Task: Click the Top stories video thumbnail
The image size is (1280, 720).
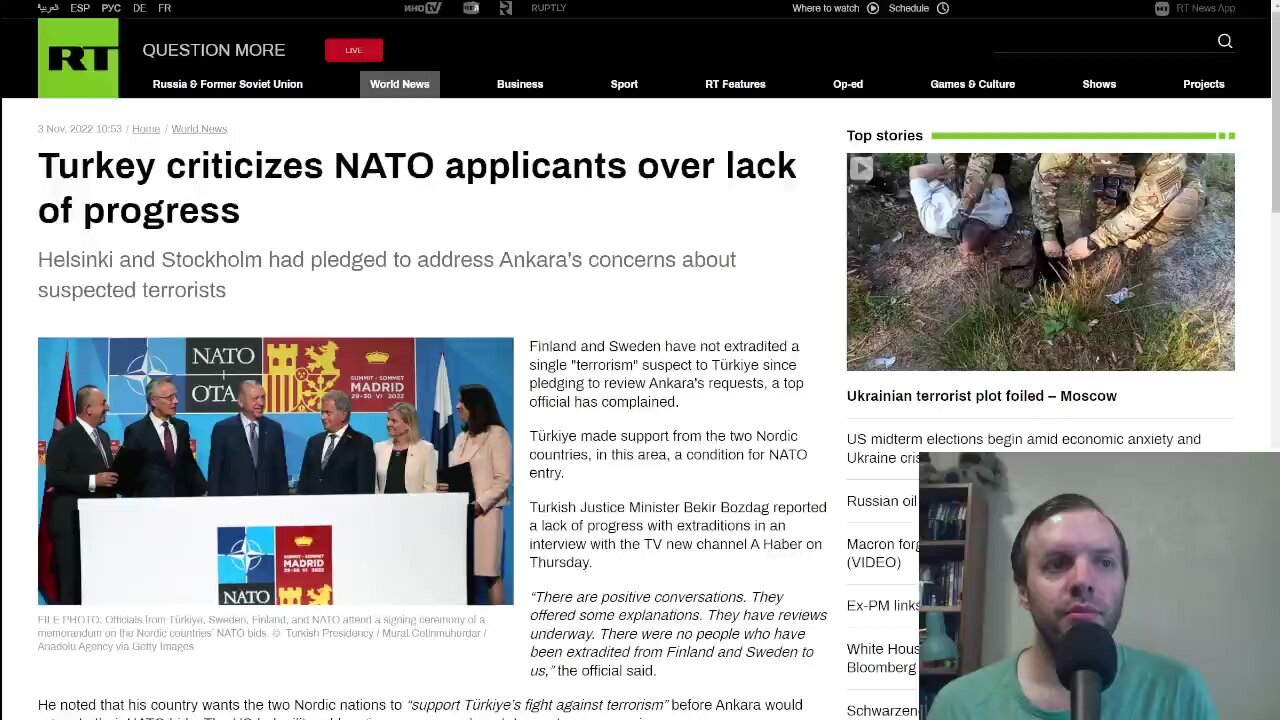Action: [x=1041, y=262]
